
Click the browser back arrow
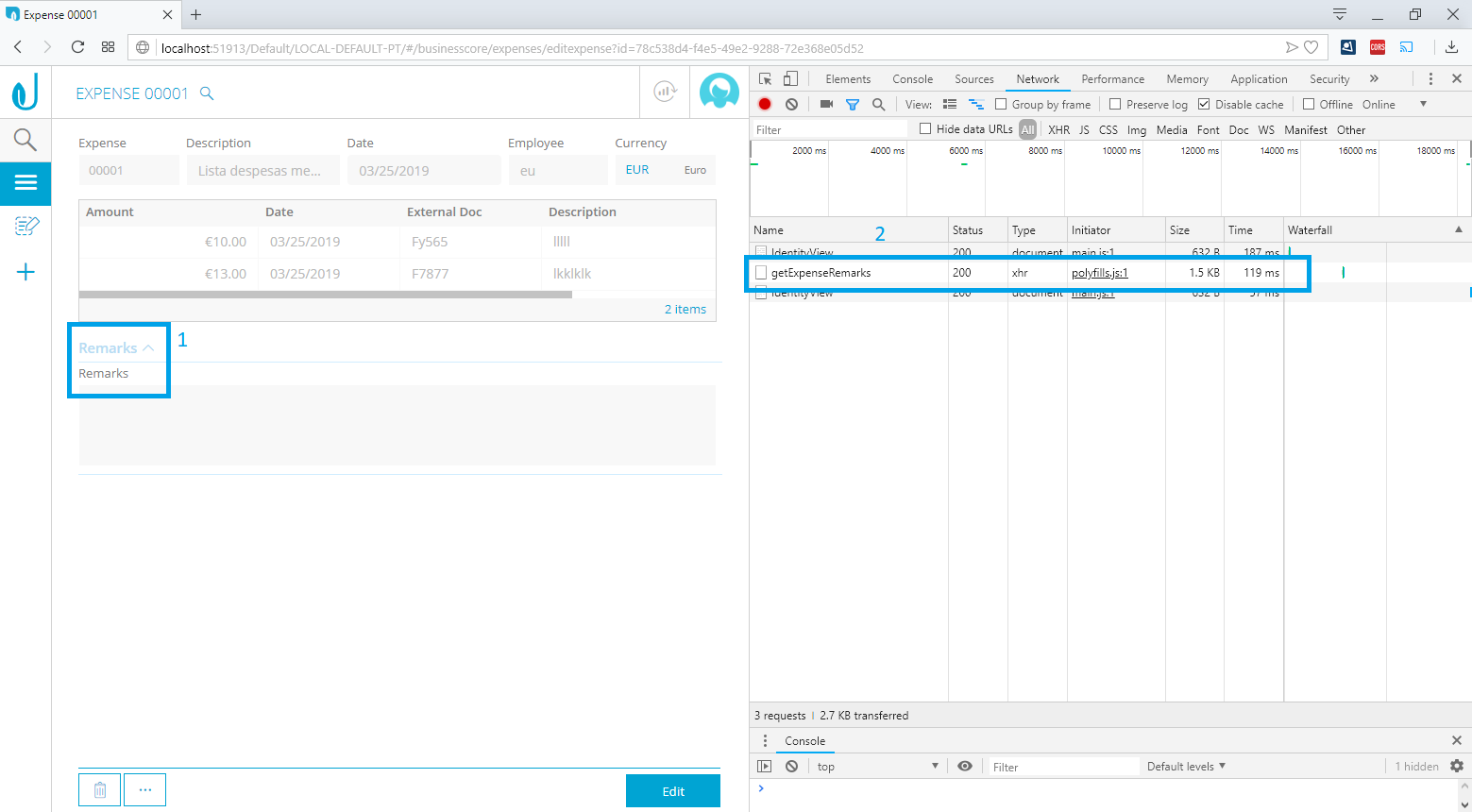pos(18,47)
